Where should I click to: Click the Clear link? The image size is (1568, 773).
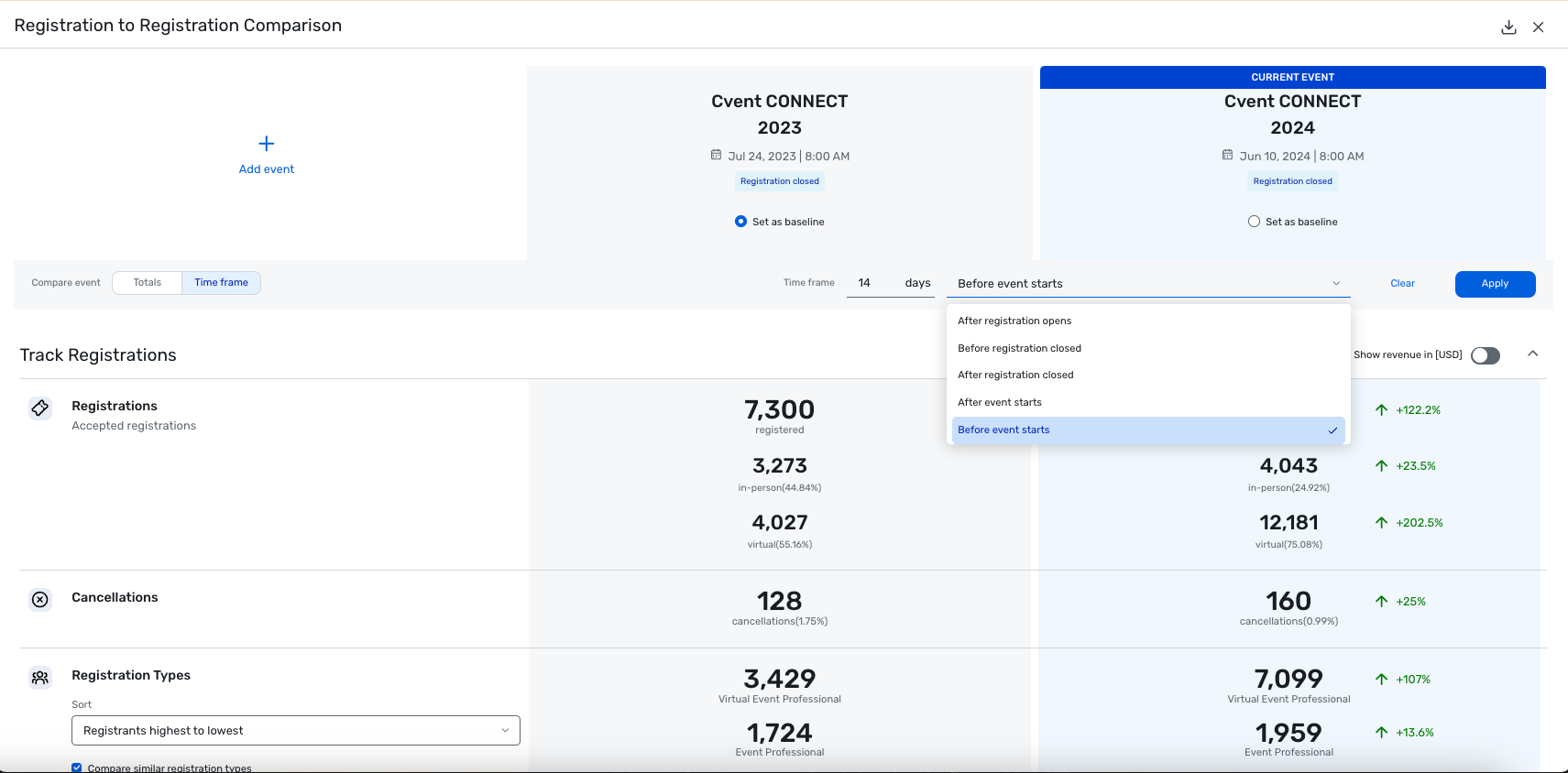click(1402, 284)
